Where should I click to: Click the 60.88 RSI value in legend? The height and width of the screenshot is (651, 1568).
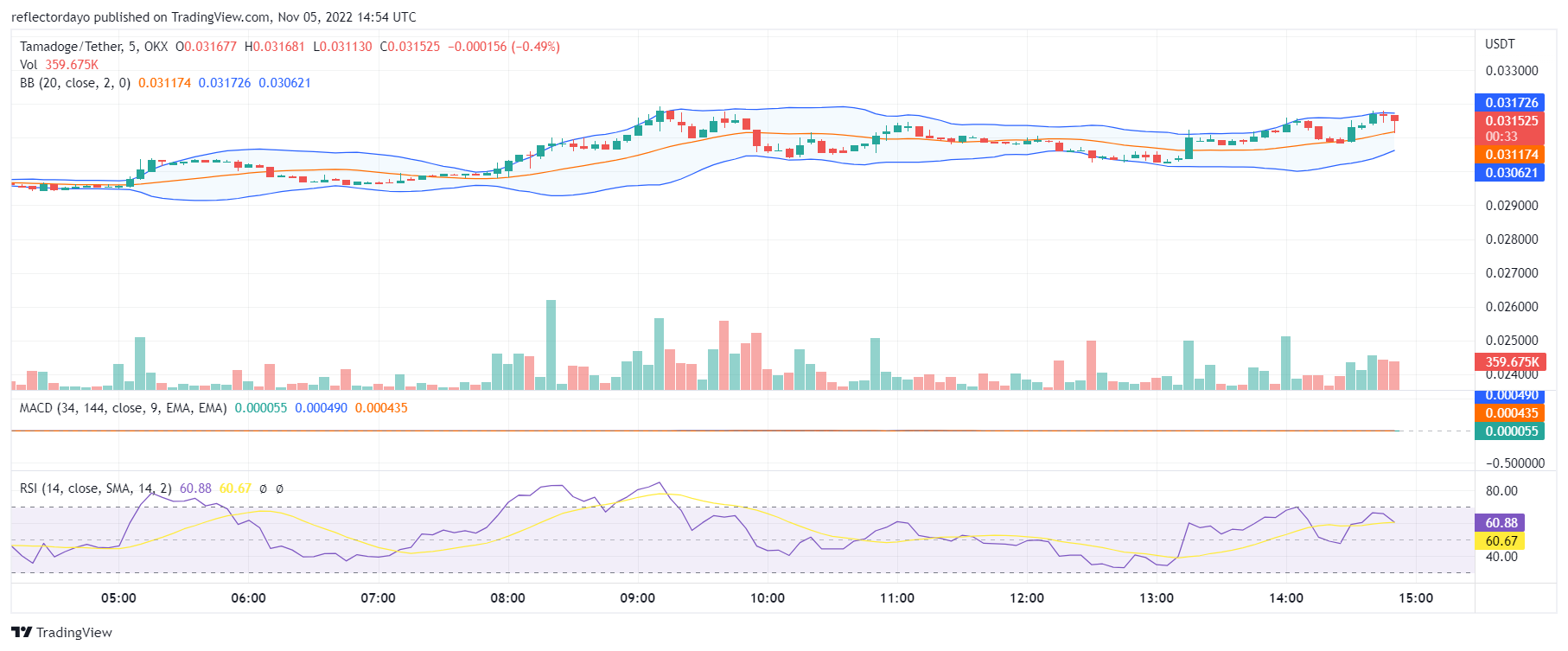point(195,488)
